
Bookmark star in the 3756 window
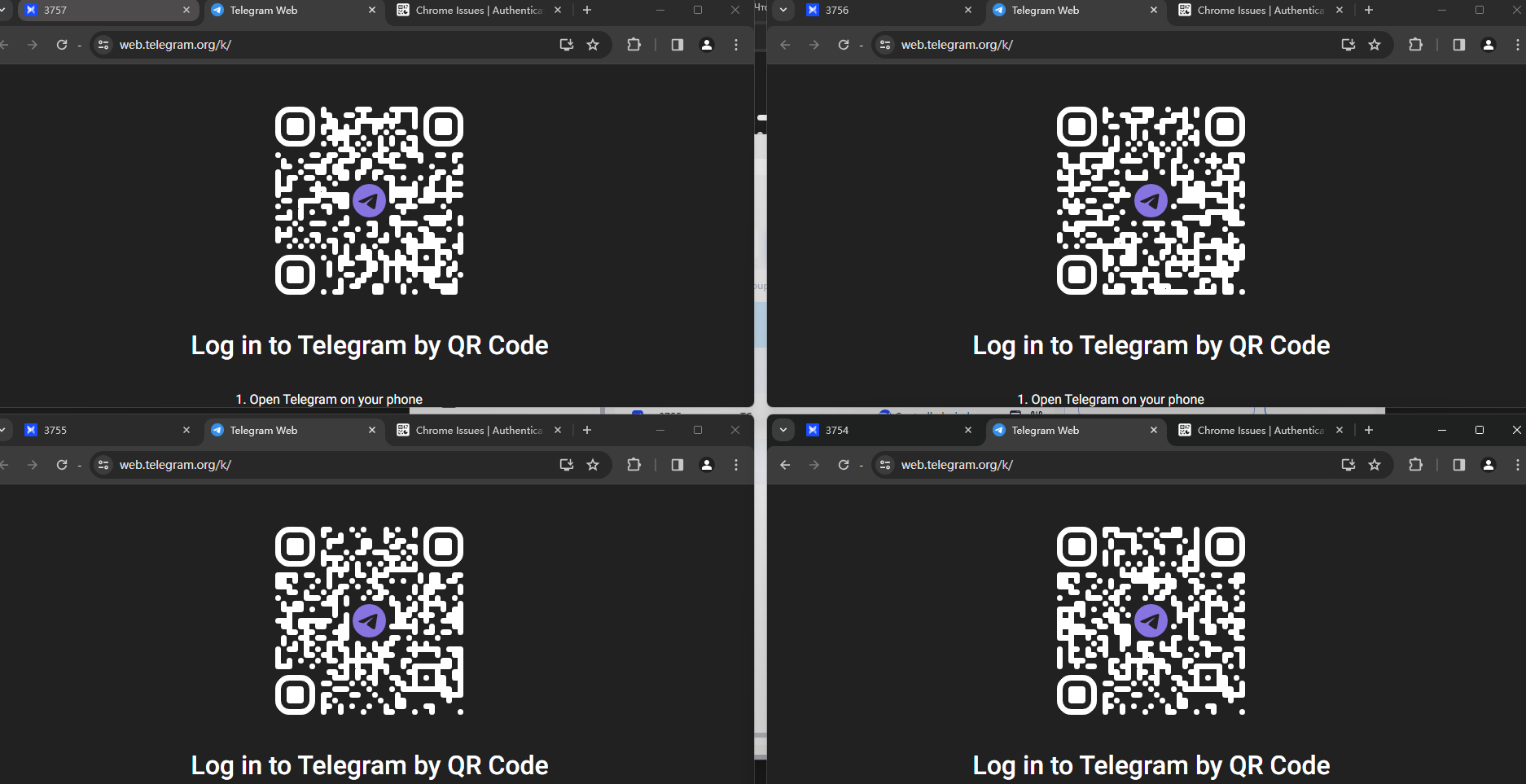[1375, 45]
